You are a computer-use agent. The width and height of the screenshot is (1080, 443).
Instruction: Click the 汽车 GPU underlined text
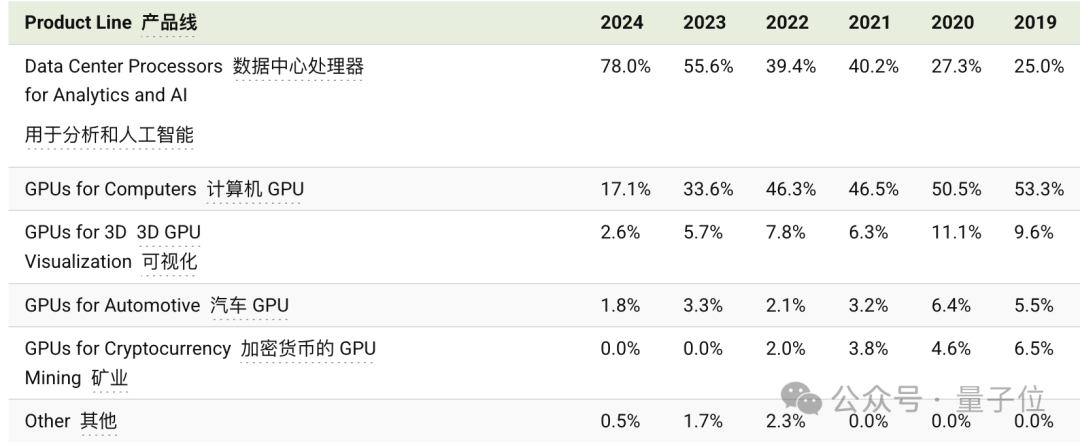click(x=250, y=306)
